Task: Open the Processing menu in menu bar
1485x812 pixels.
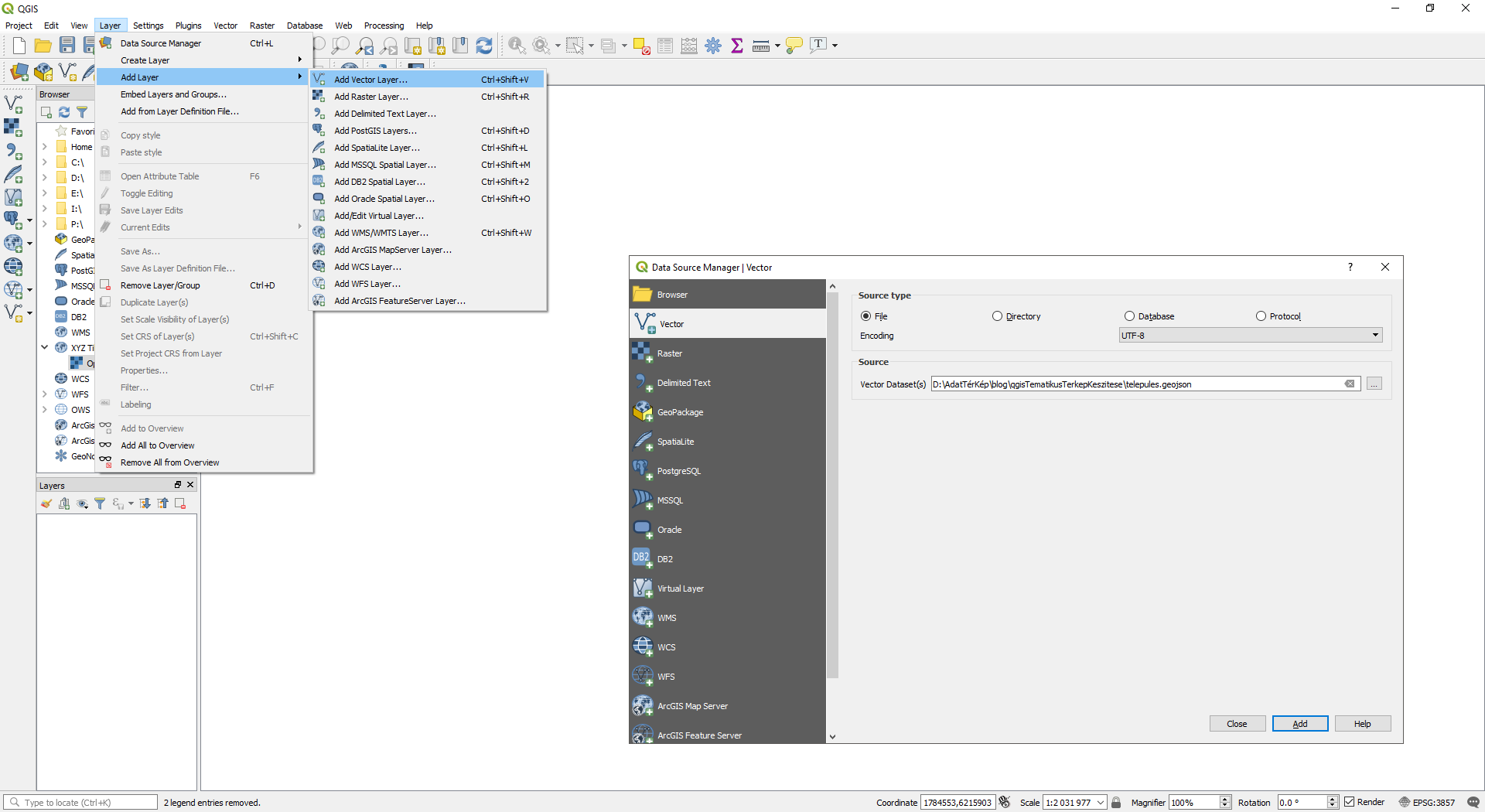Action: tap(384, 26)
